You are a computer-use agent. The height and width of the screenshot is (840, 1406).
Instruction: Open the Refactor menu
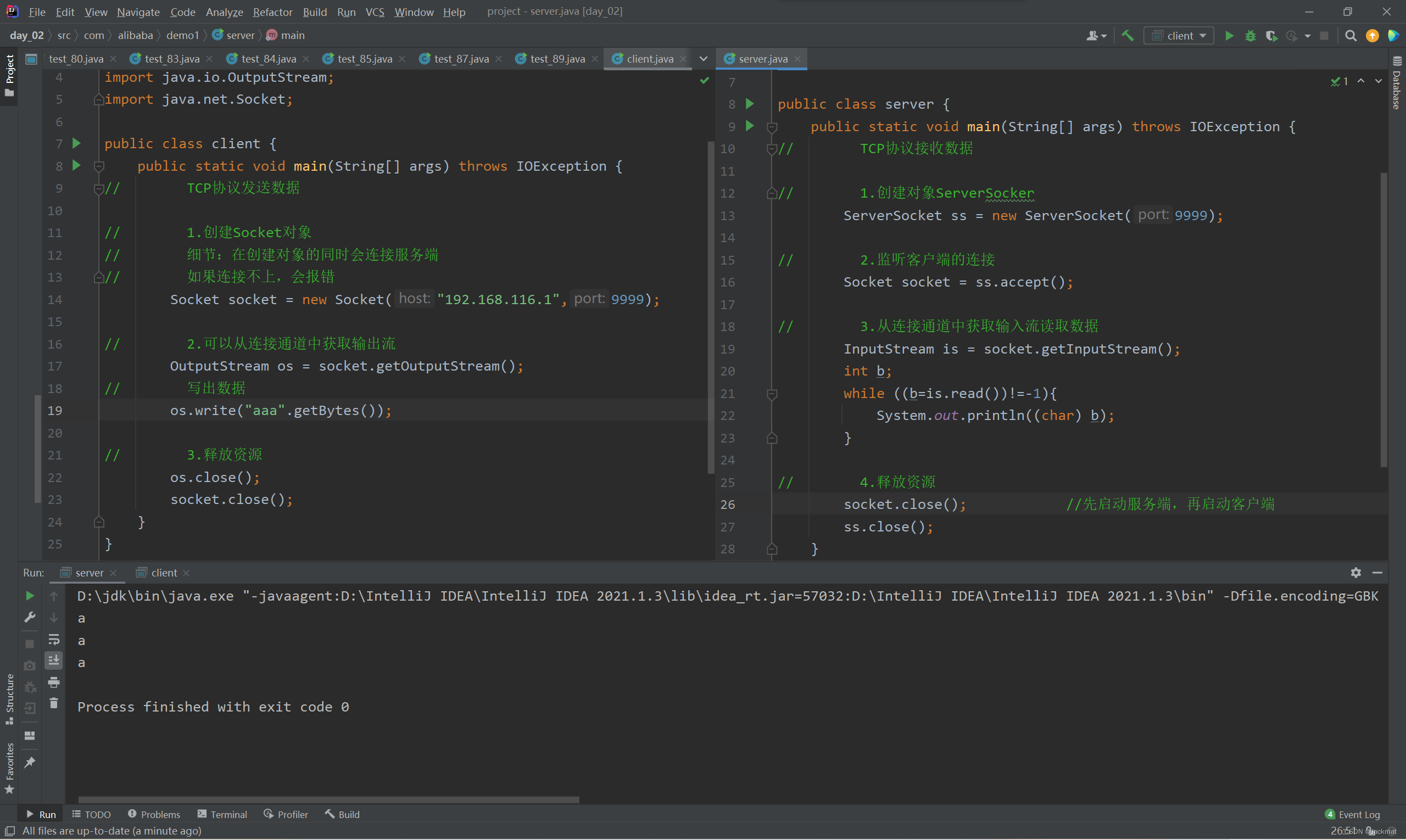272,12
